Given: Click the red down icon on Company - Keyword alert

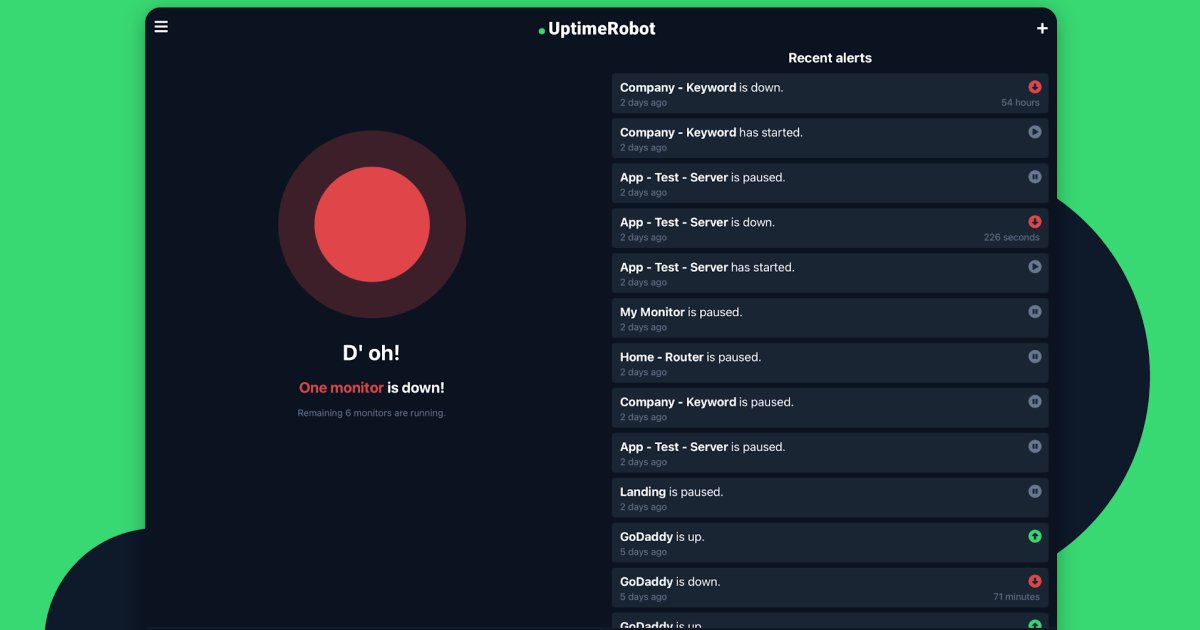Looking at the screenshot, I should click(x=1035, y=86).
